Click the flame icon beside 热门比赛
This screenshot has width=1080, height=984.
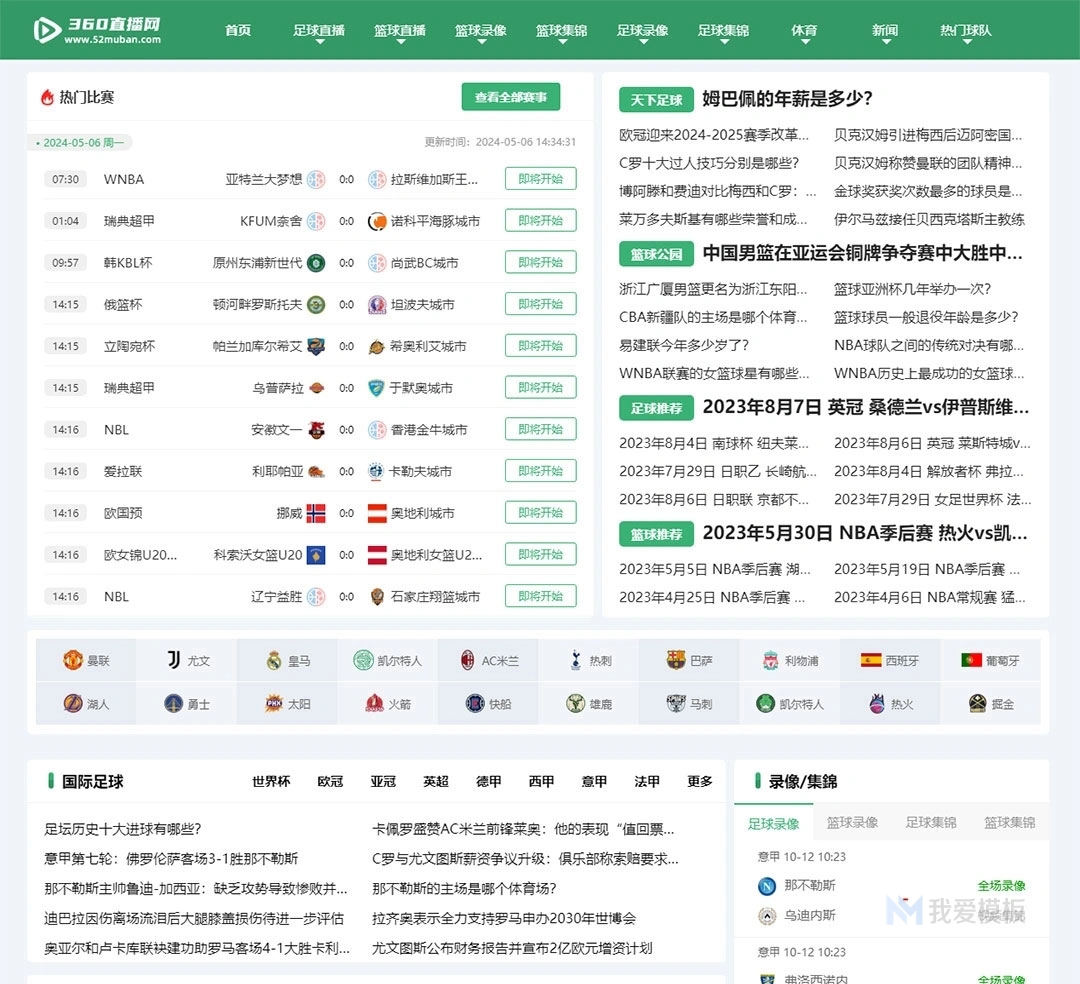tap(45, 96)
